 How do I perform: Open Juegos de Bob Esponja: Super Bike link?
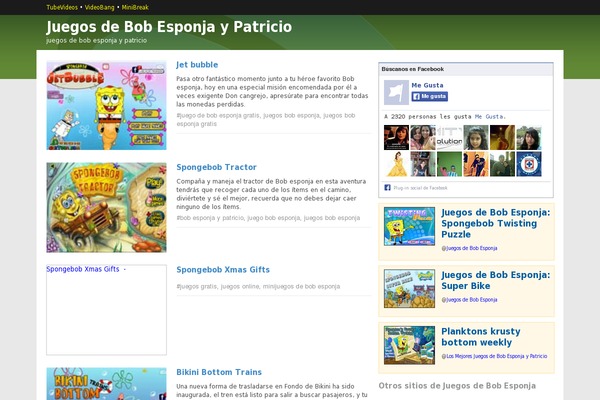(496, 280)
